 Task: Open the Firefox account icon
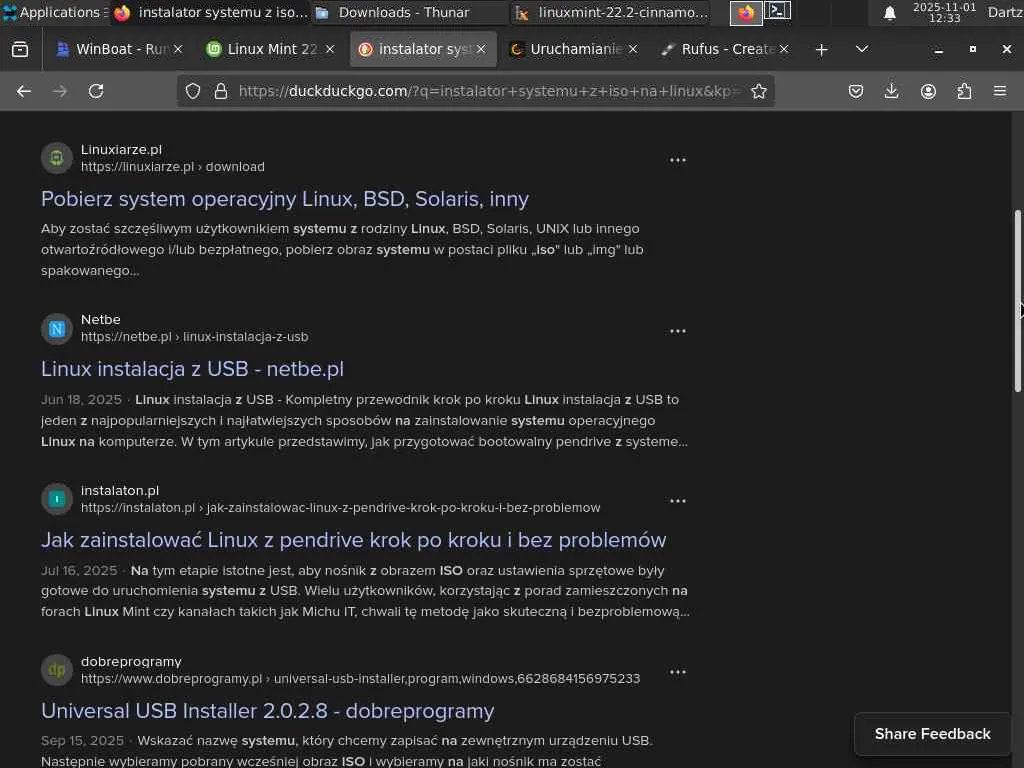coord(928,91)
